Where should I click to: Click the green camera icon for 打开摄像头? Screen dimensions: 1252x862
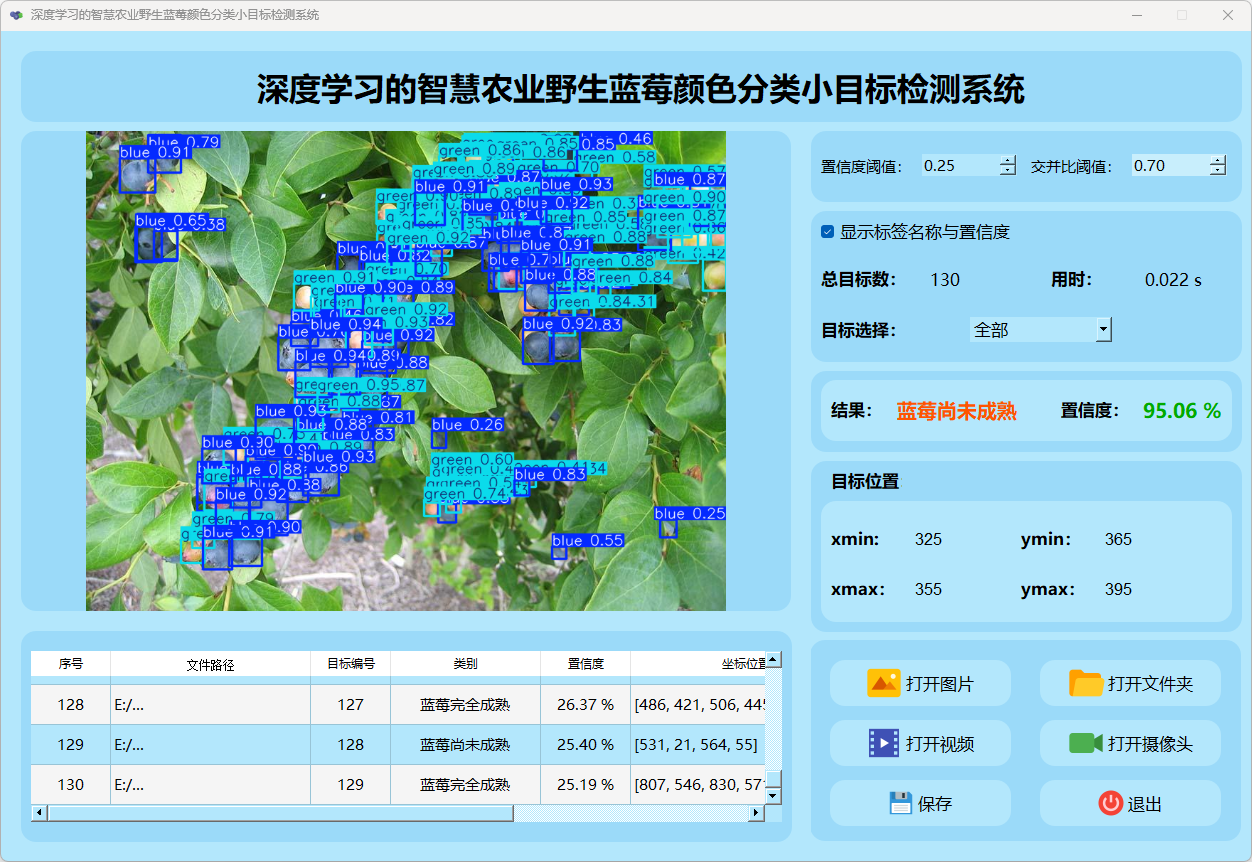click(x=1085, y=743)
